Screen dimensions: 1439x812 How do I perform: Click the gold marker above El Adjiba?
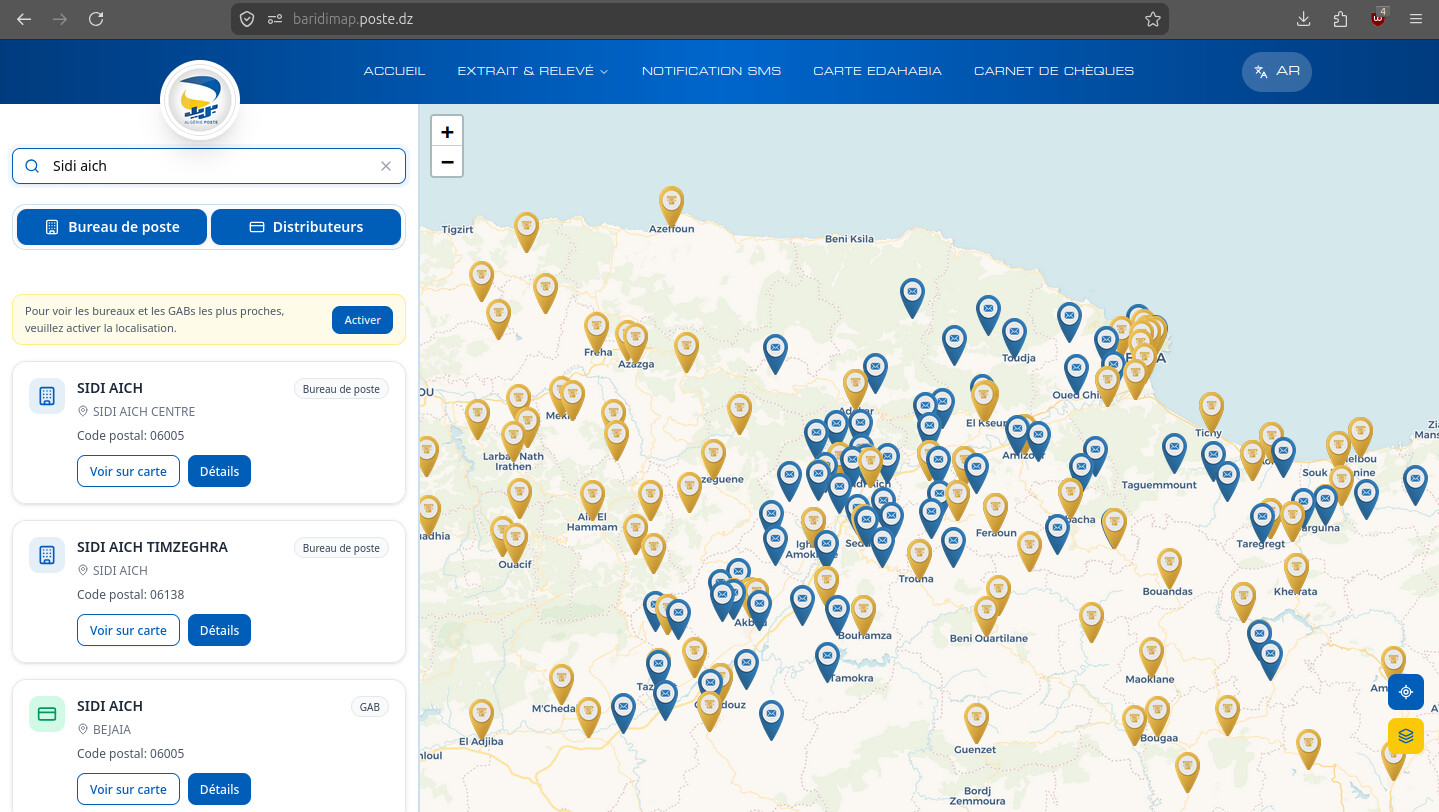tap(481, 717)
